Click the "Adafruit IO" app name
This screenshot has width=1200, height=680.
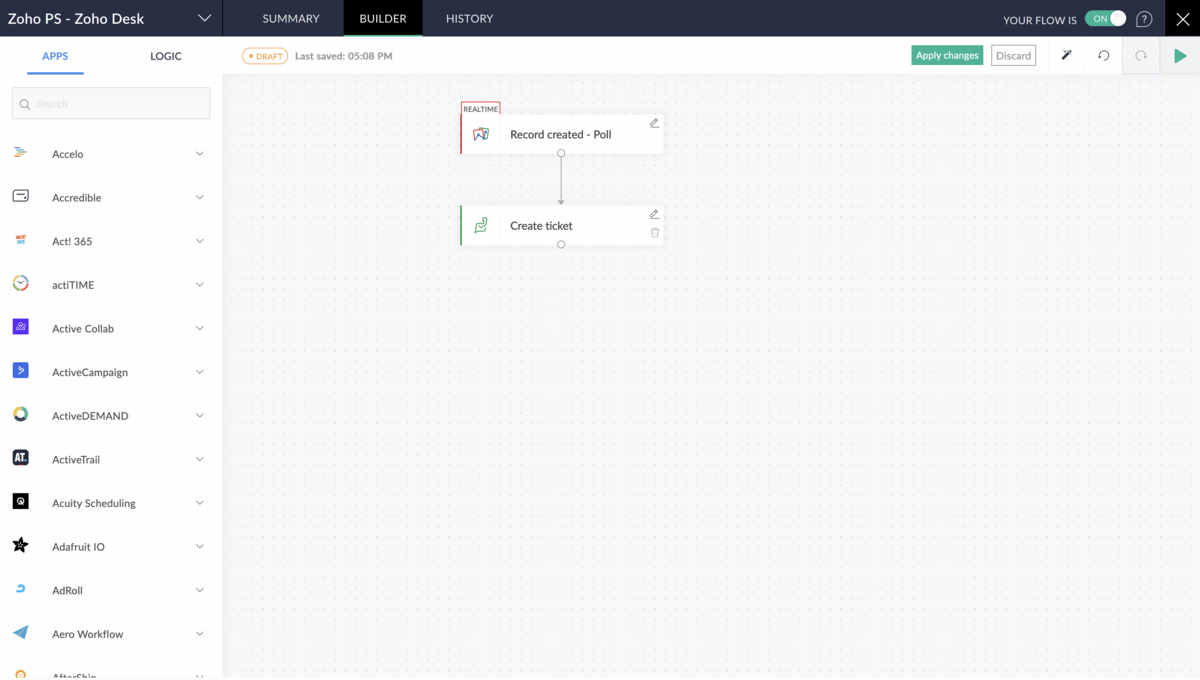tap(78, 547)
